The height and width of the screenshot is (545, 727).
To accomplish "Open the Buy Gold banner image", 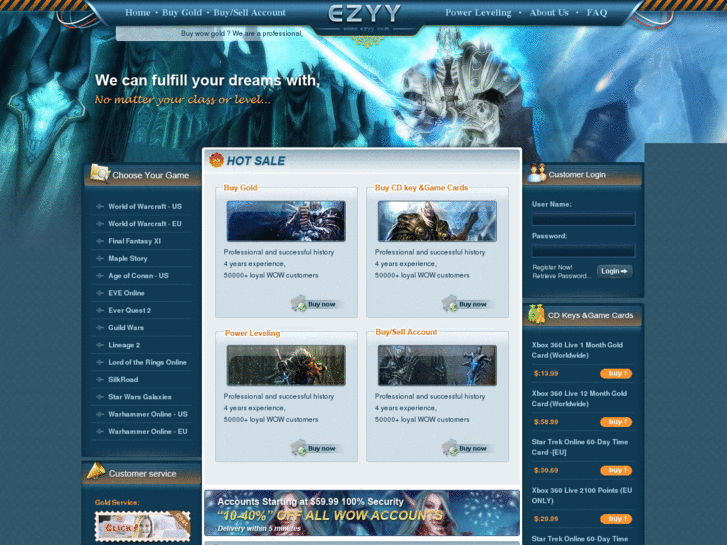I will 286,221.
